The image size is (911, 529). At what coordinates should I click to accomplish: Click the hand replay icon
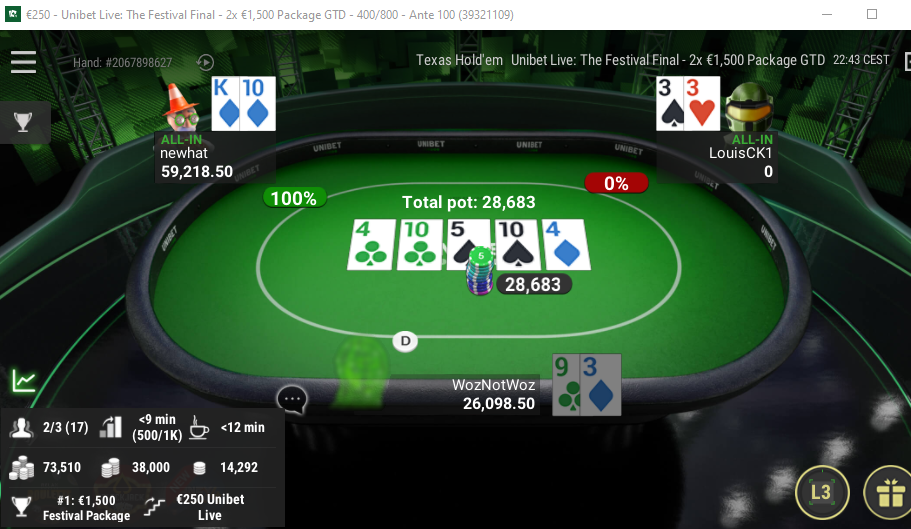coord(205,62)
